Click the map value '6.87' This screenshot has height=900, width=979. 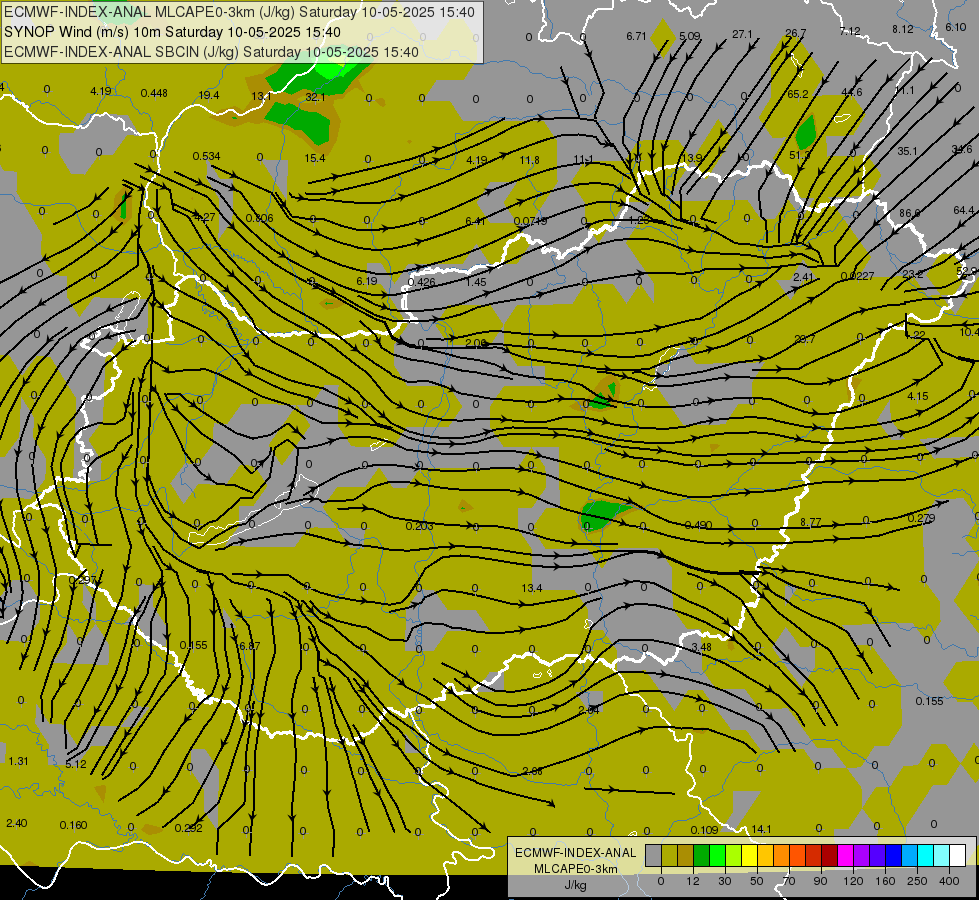[x=250, y=646]
